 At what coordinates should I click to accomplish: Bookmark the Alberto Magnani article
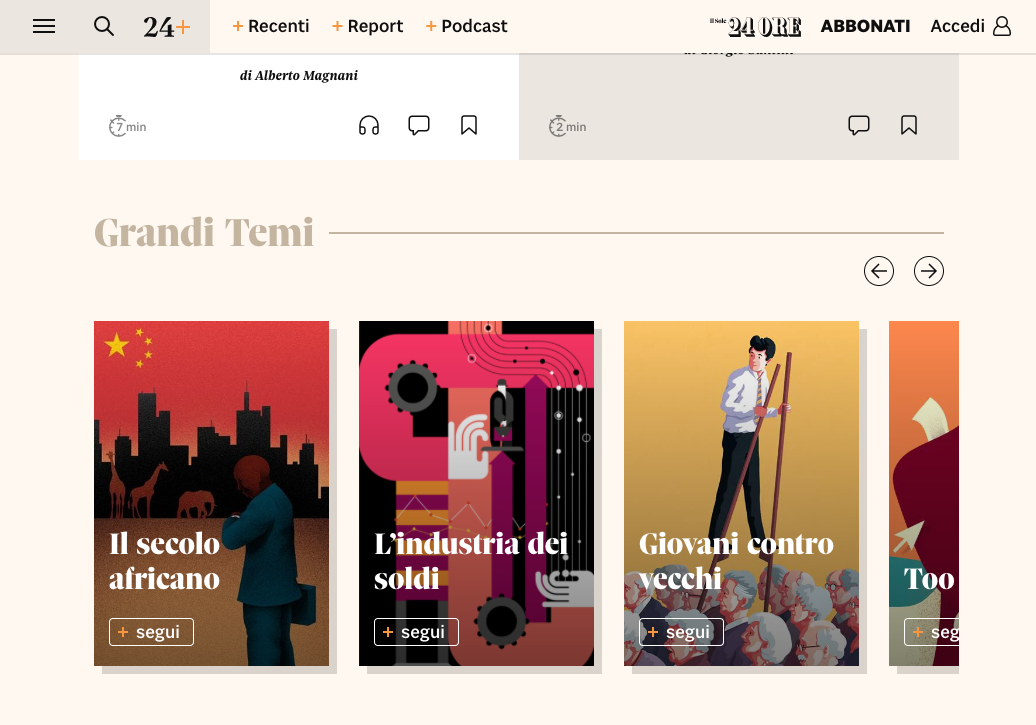(469, 125)
